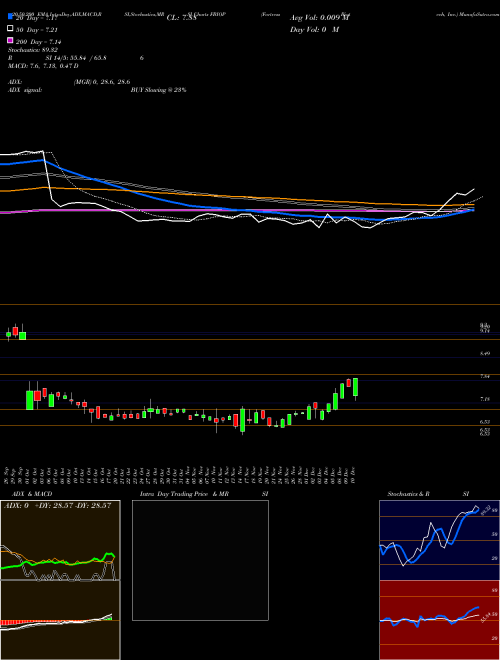Click the last green candlestick on the chart
The height and width of the screenshot is (660, 500).
pos(356,387)
